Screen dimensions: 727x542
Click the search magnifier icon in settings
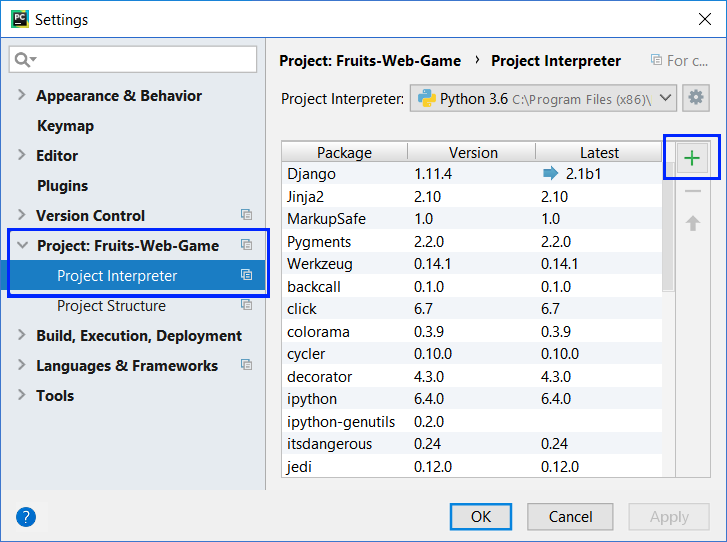click(24, 60)
